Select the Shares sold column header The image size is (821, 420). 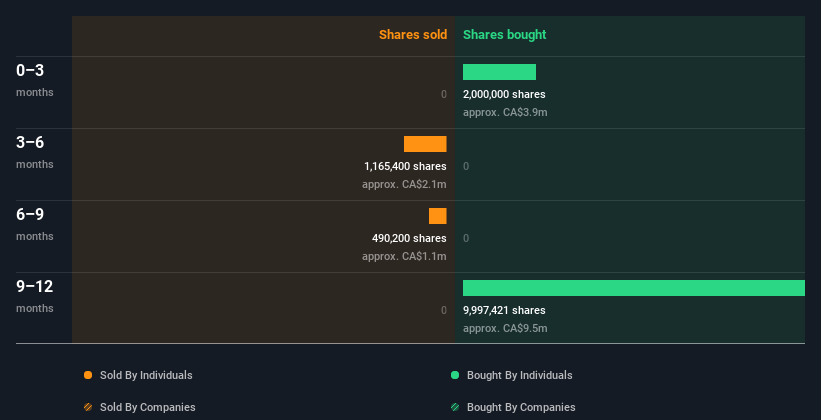point(413,35)
